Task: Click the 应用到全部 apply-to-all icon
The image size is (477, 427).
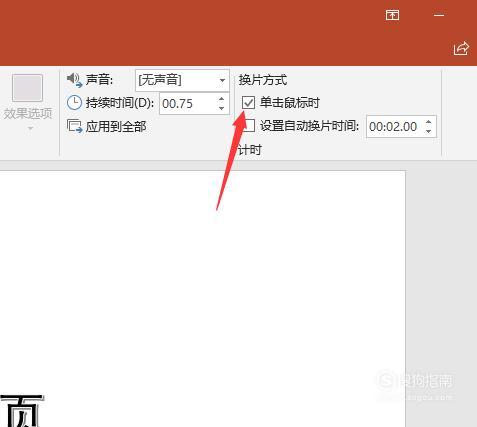Action: pos(74,126)
